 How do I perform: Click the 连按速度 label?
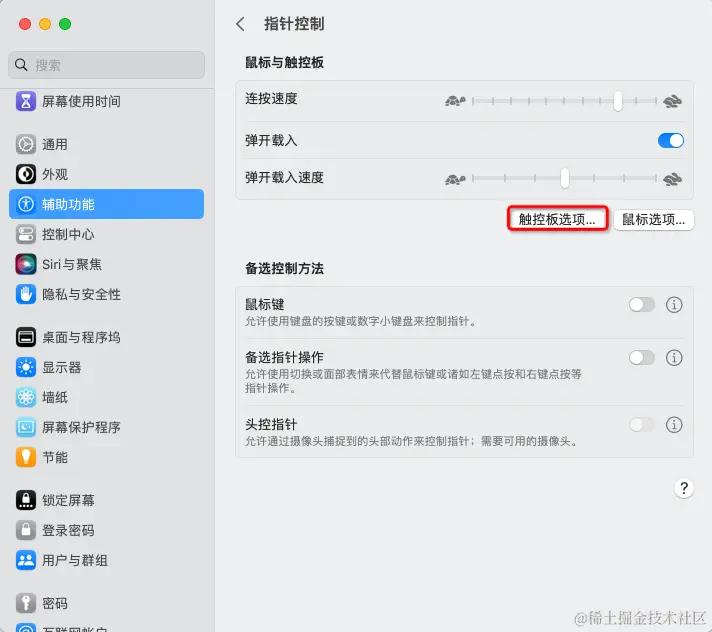point(271,99)
